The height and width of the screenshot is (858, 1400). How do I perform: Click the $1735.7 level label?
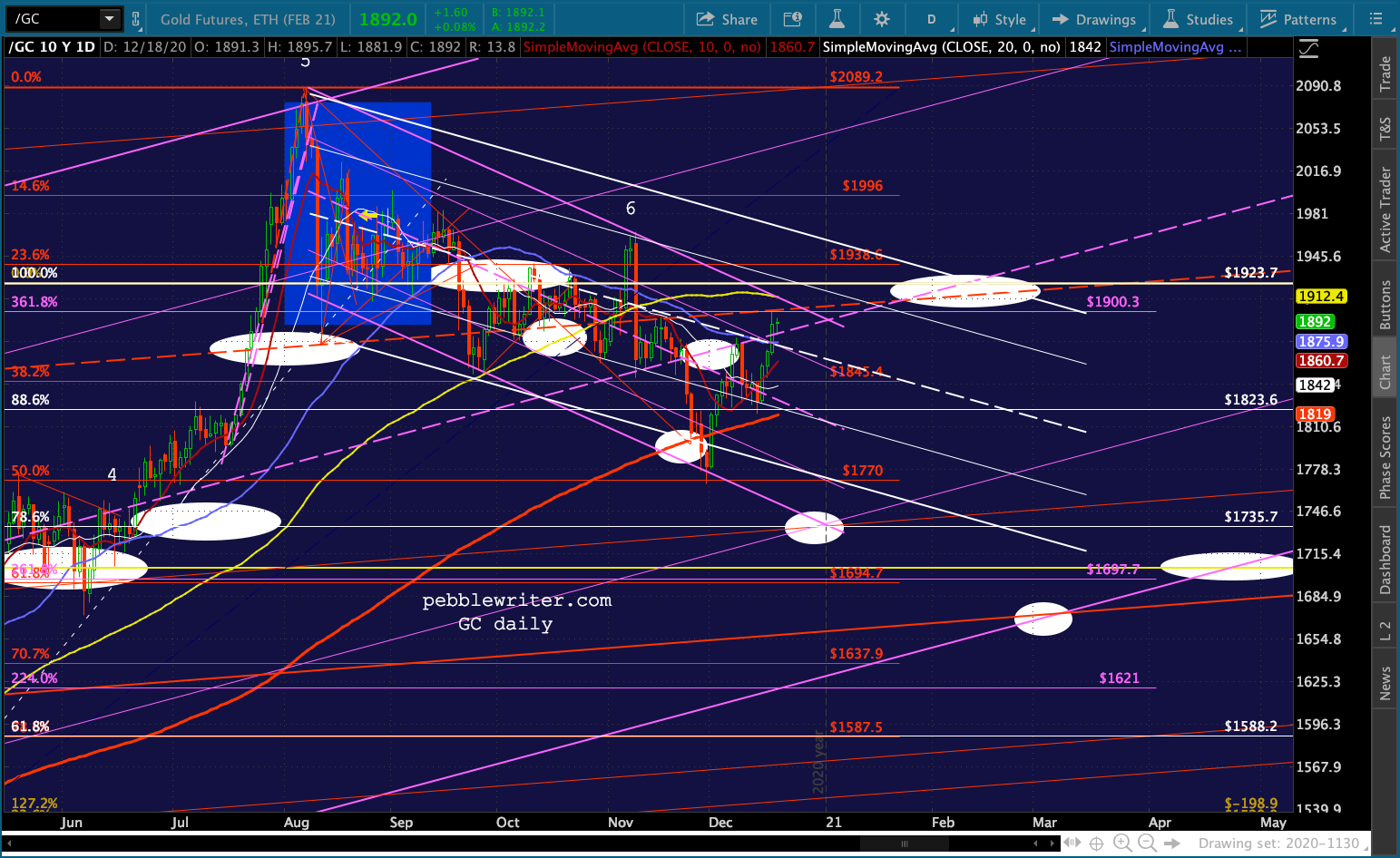(x=1250, y=517)
